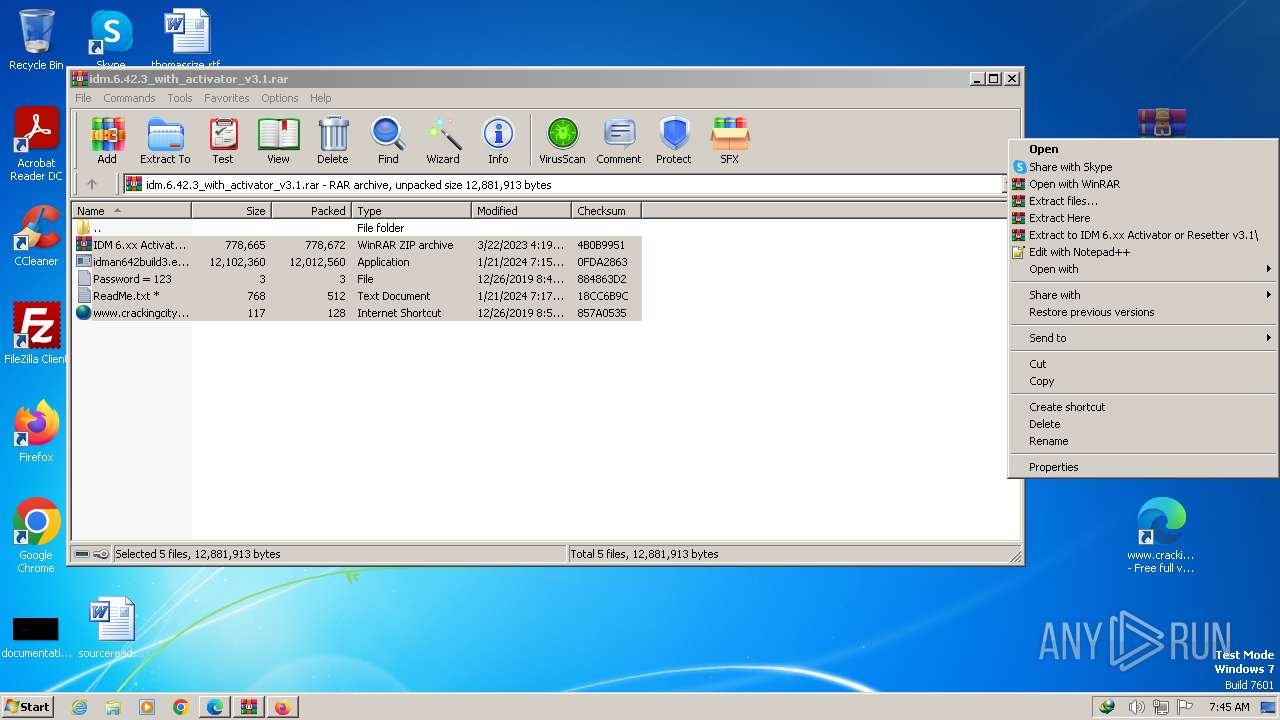Open the Options menu
The image size is (1280, 720).
click(x=280, y=98)
